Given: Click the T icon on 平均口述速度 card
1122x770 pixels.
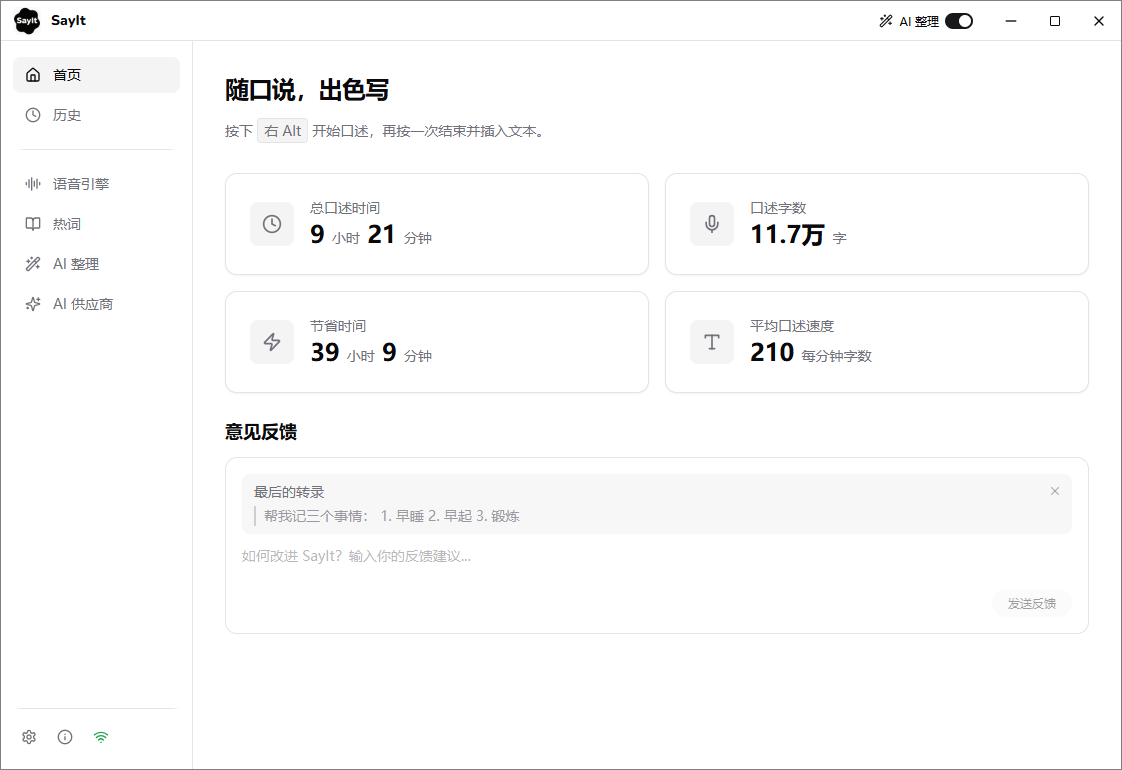Looking at the screenshot, I should pos(712,342).
